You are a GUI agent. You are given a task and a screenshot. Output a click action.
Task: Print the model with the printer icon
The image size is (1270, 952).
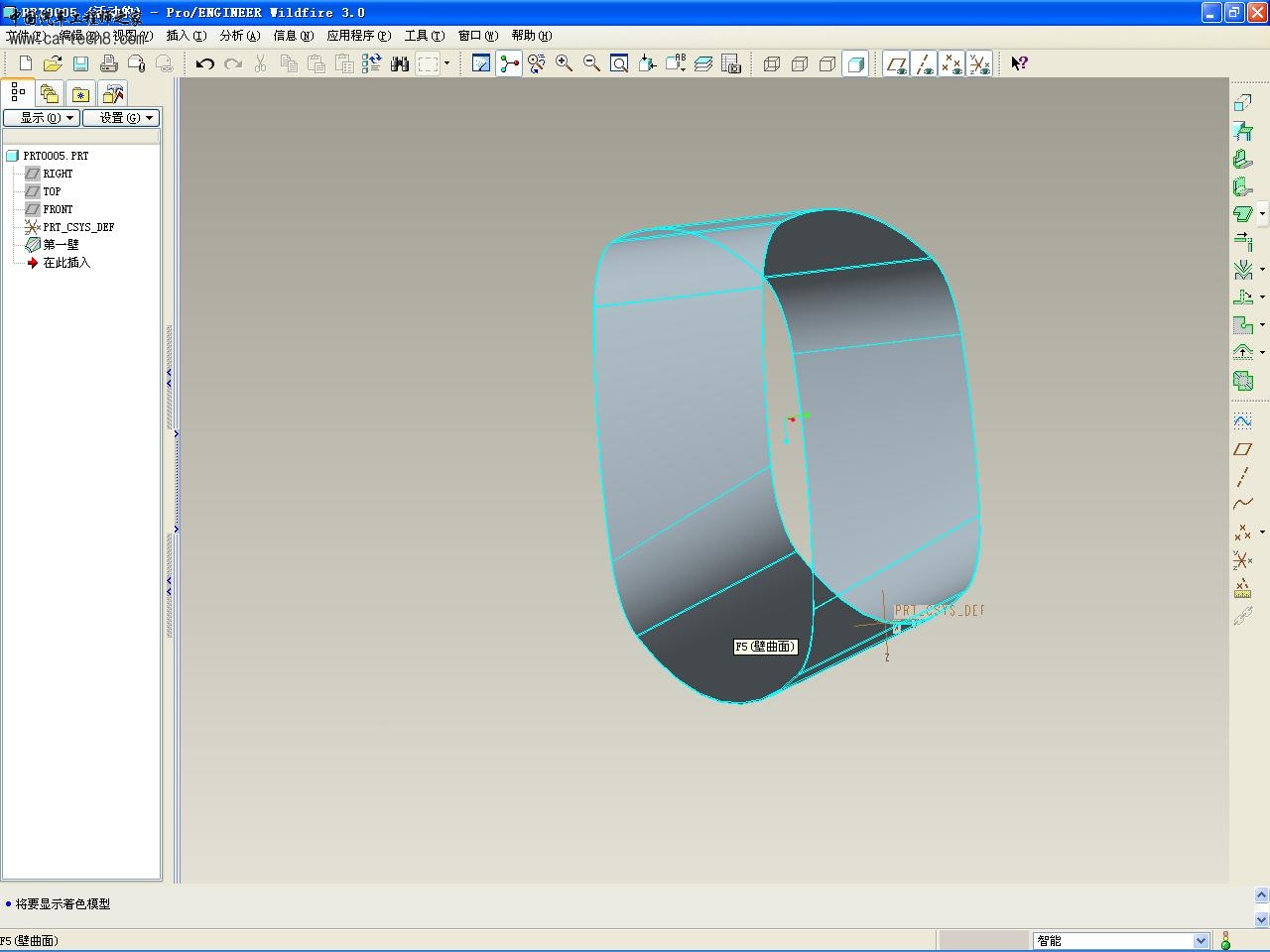[x=108, y=63]
